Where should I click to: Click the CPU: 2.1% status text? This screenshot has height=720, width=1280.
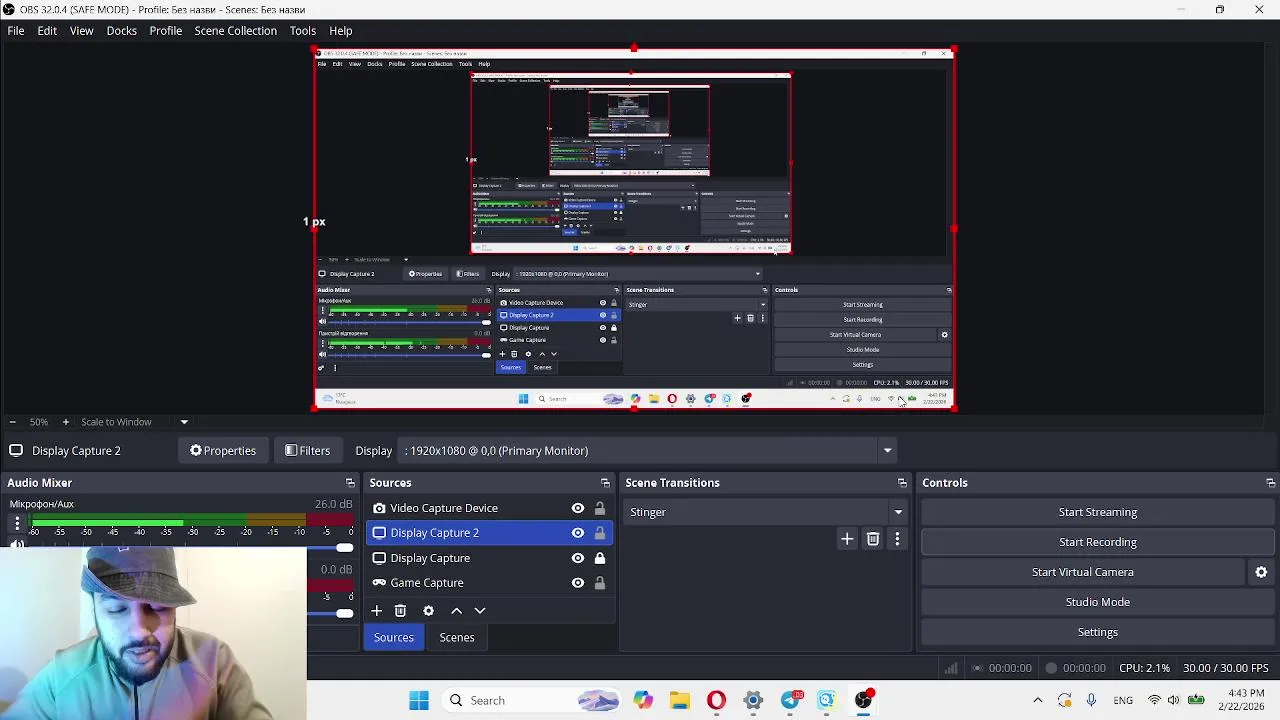(1144, 668)
